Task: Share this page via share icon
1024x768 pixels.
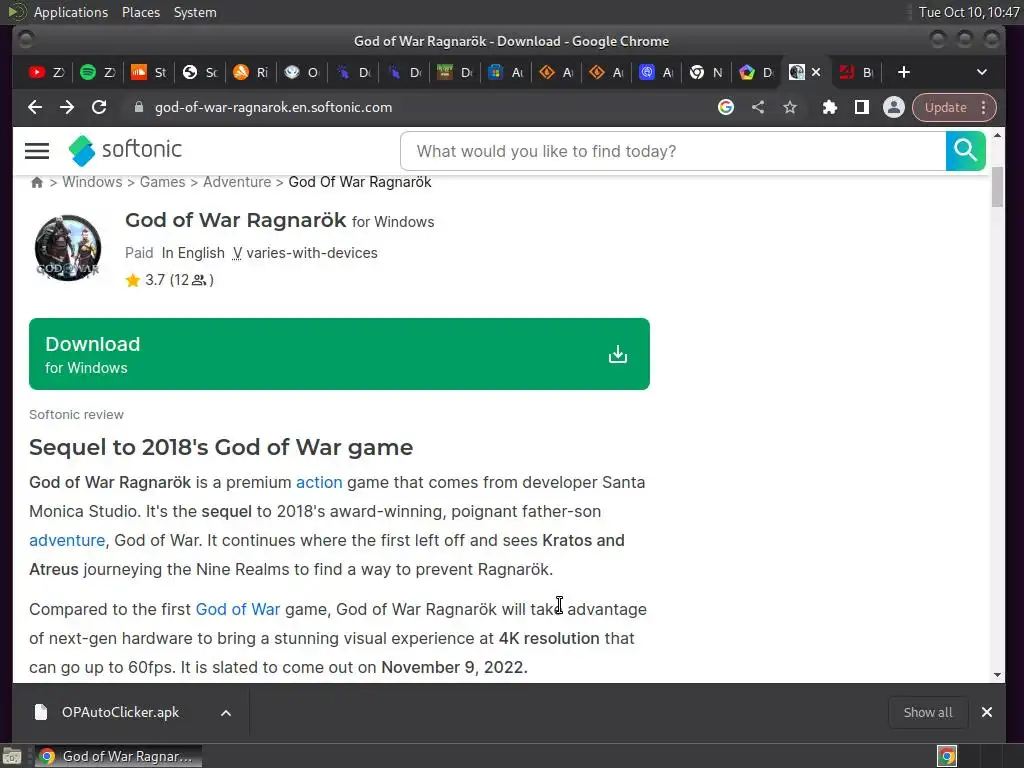Action: point(758,107)
